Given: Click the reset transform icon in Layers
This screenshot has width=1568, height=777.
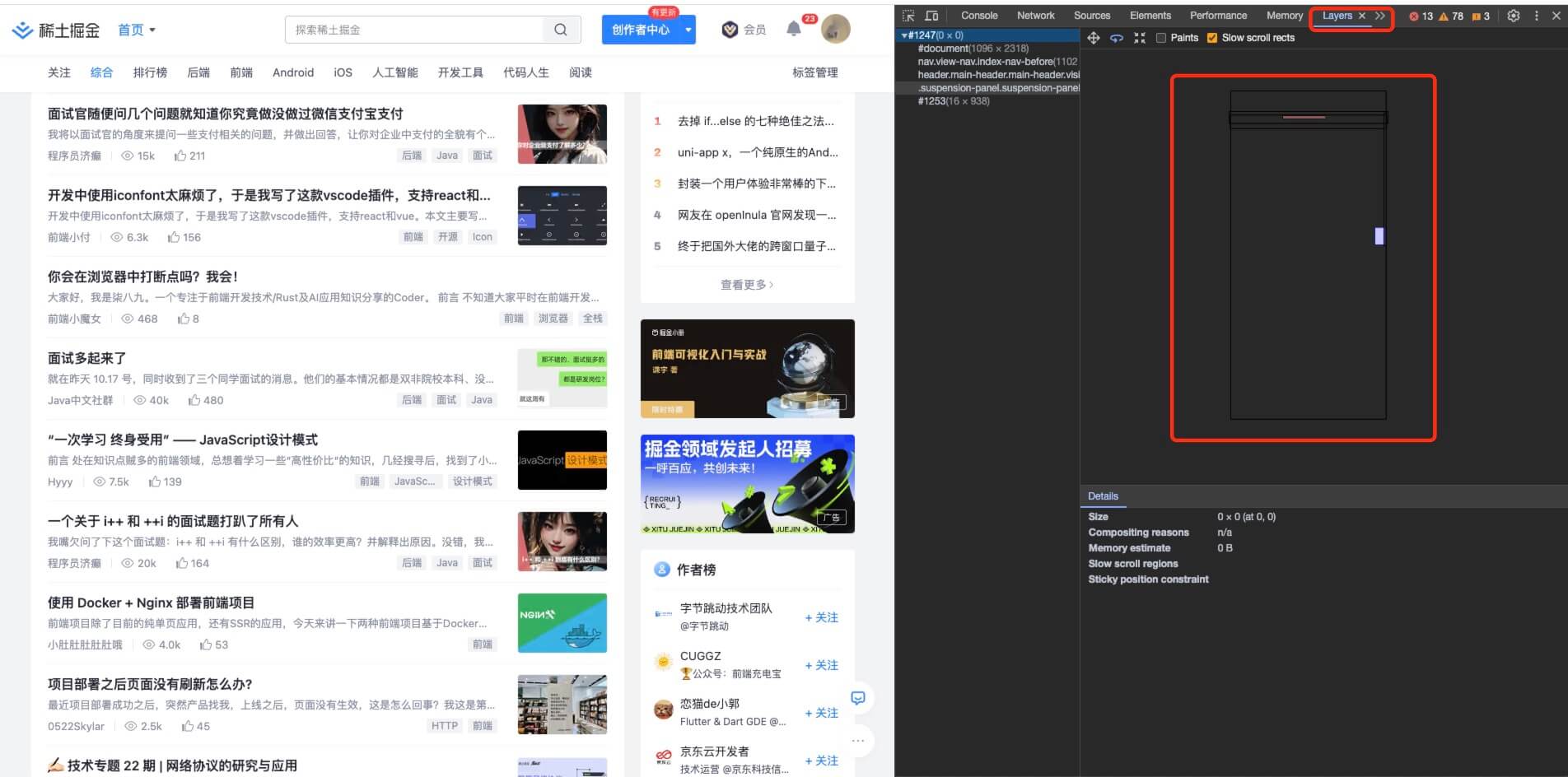Looking at the screenshot, I should (1140, 38).
